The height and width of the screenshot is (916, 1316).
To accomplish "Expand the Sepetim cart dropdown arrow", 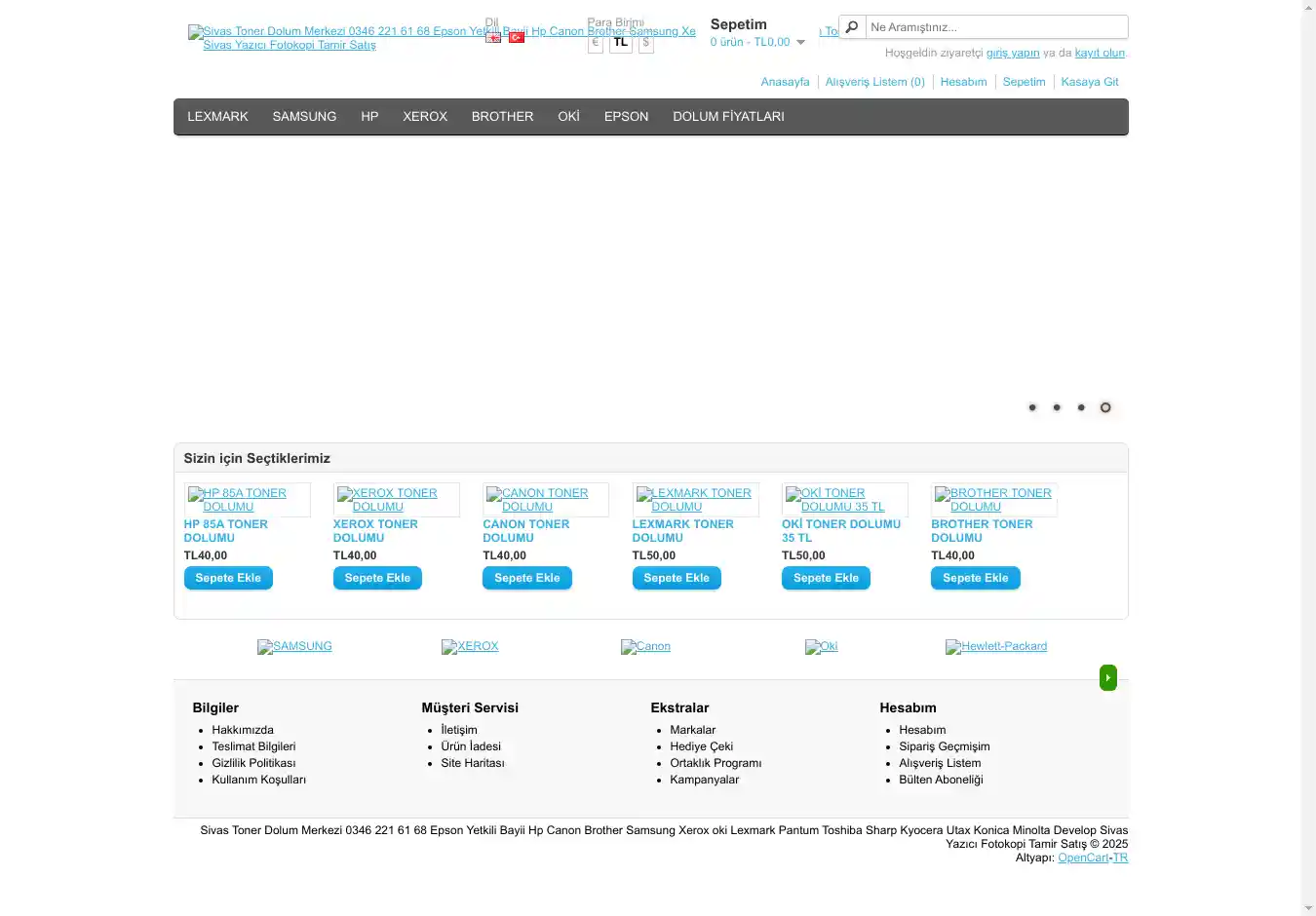I will pos(800,43).
